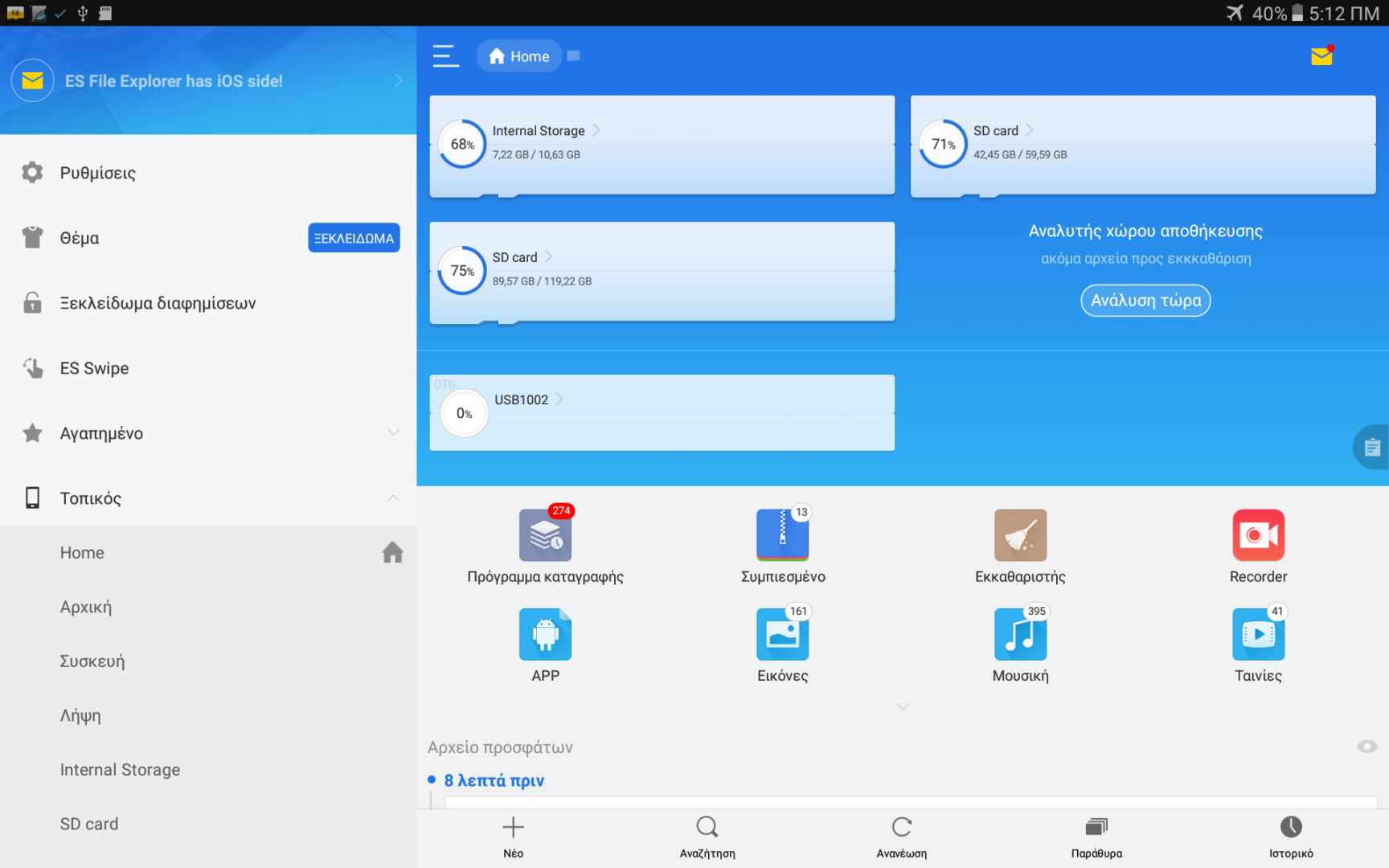This screenshot has height=868, width=1389.
Task: Open the Εικόνες images library icon
Action: pos(782,634)
